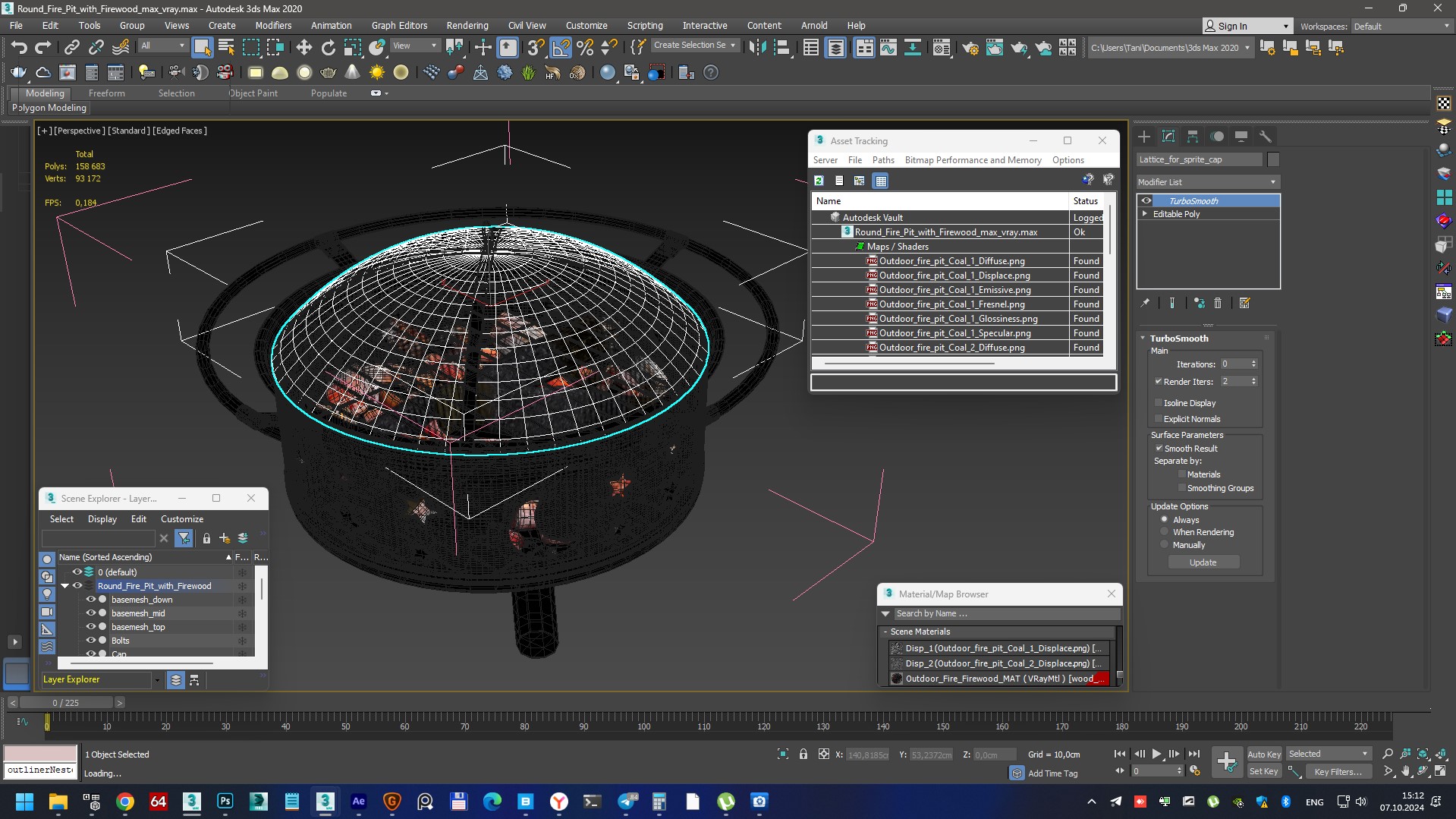Play the animation
This screenshot has width=1456, height=819.
pyautogui.click(x=1156, y=754)
